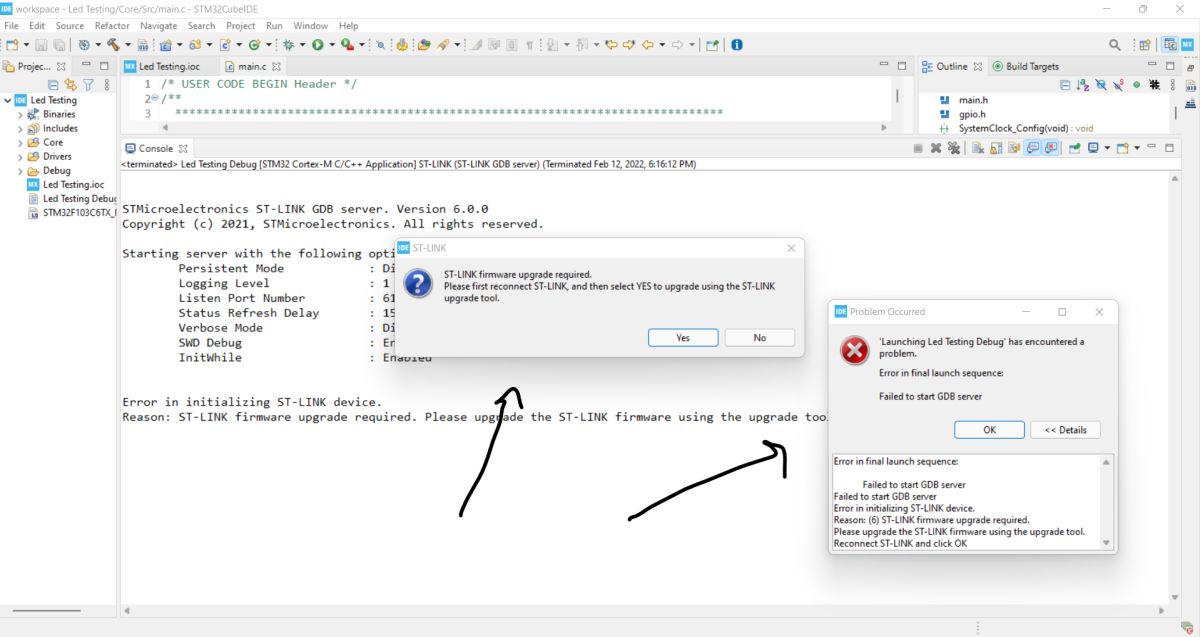Screen dimensions: 1200x637
Task: Click Collapse All in Outline view
Action: tap(1065, 85)
